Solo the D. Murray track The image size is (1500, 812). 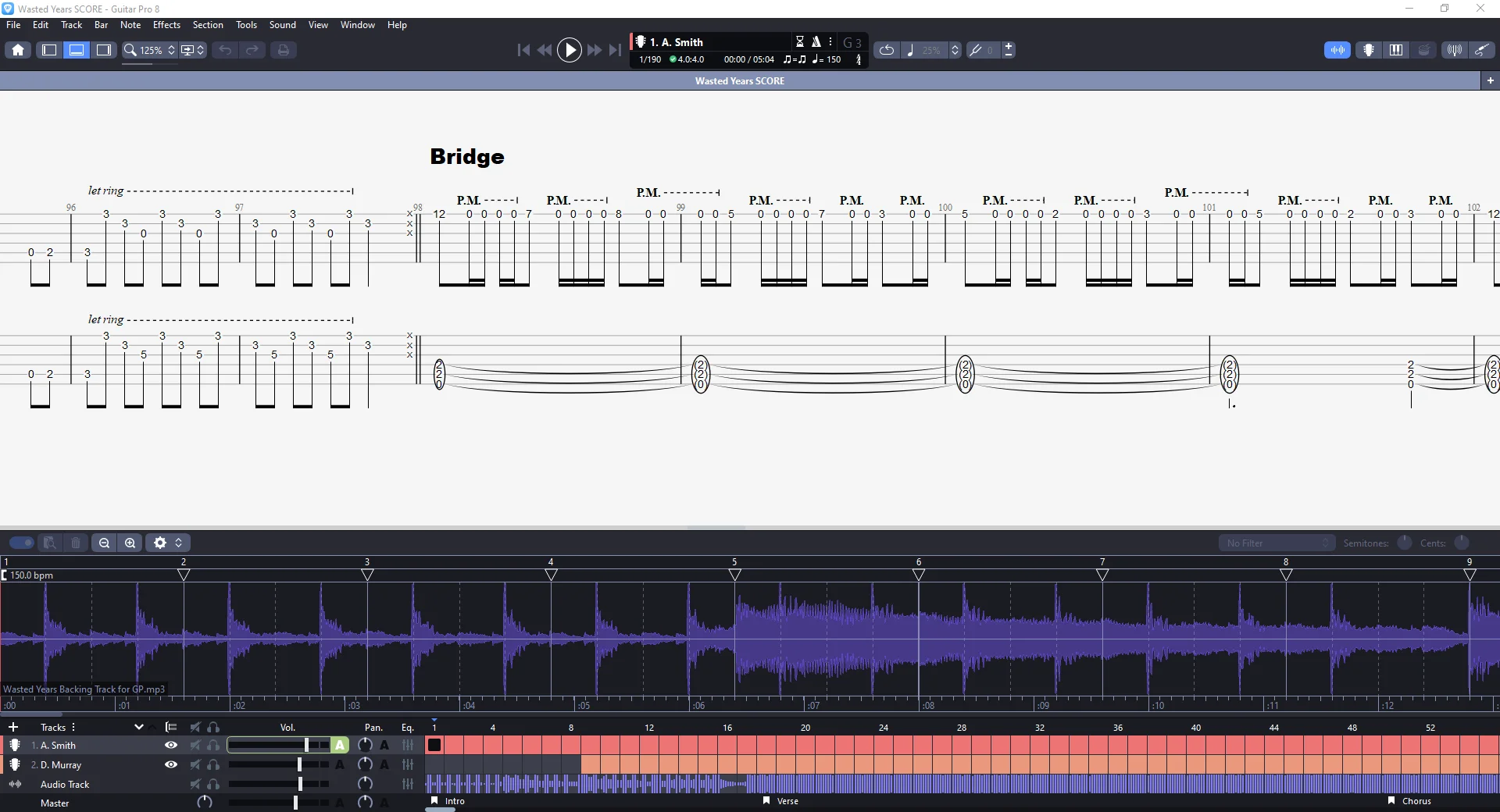[213, 765]
